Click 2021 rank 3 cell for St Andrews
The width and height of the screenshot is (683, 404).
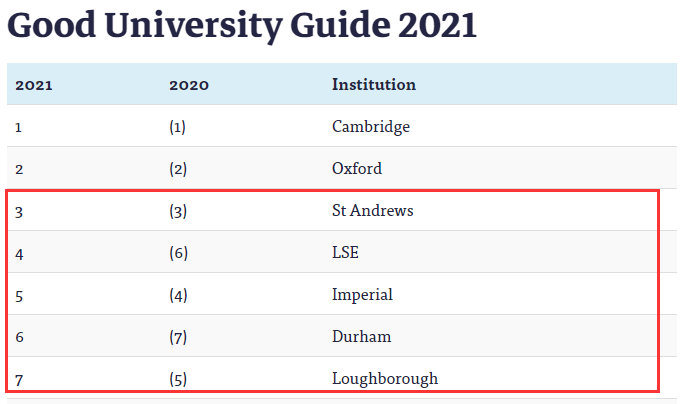click(19, 212)
